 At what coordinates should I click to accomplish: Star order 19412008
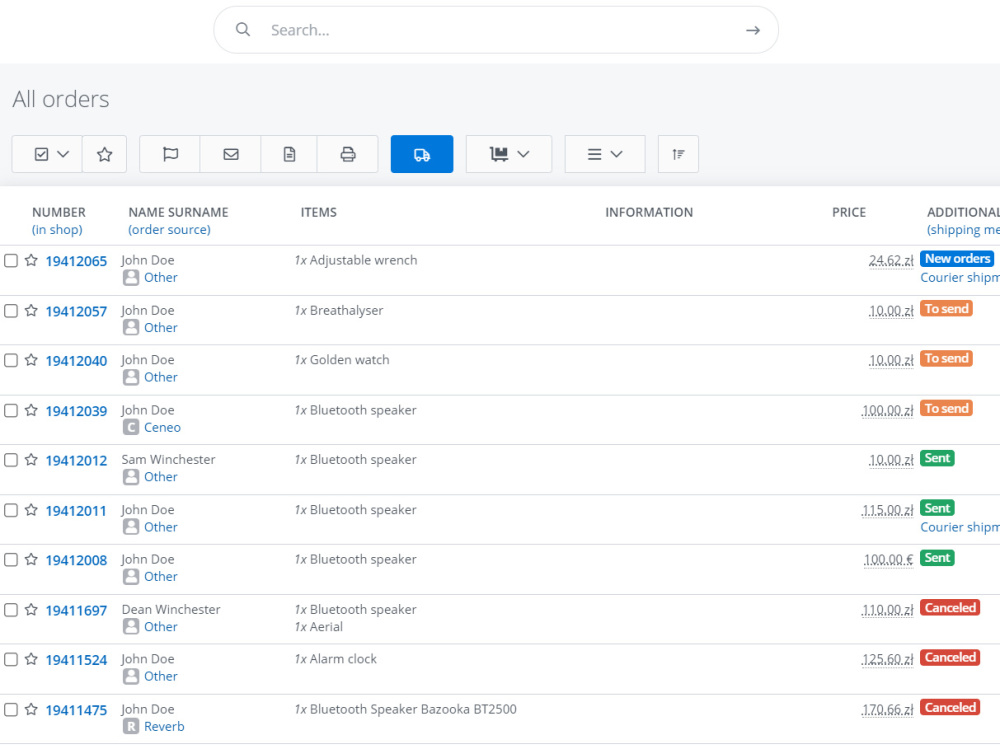(x=31, y=560)
